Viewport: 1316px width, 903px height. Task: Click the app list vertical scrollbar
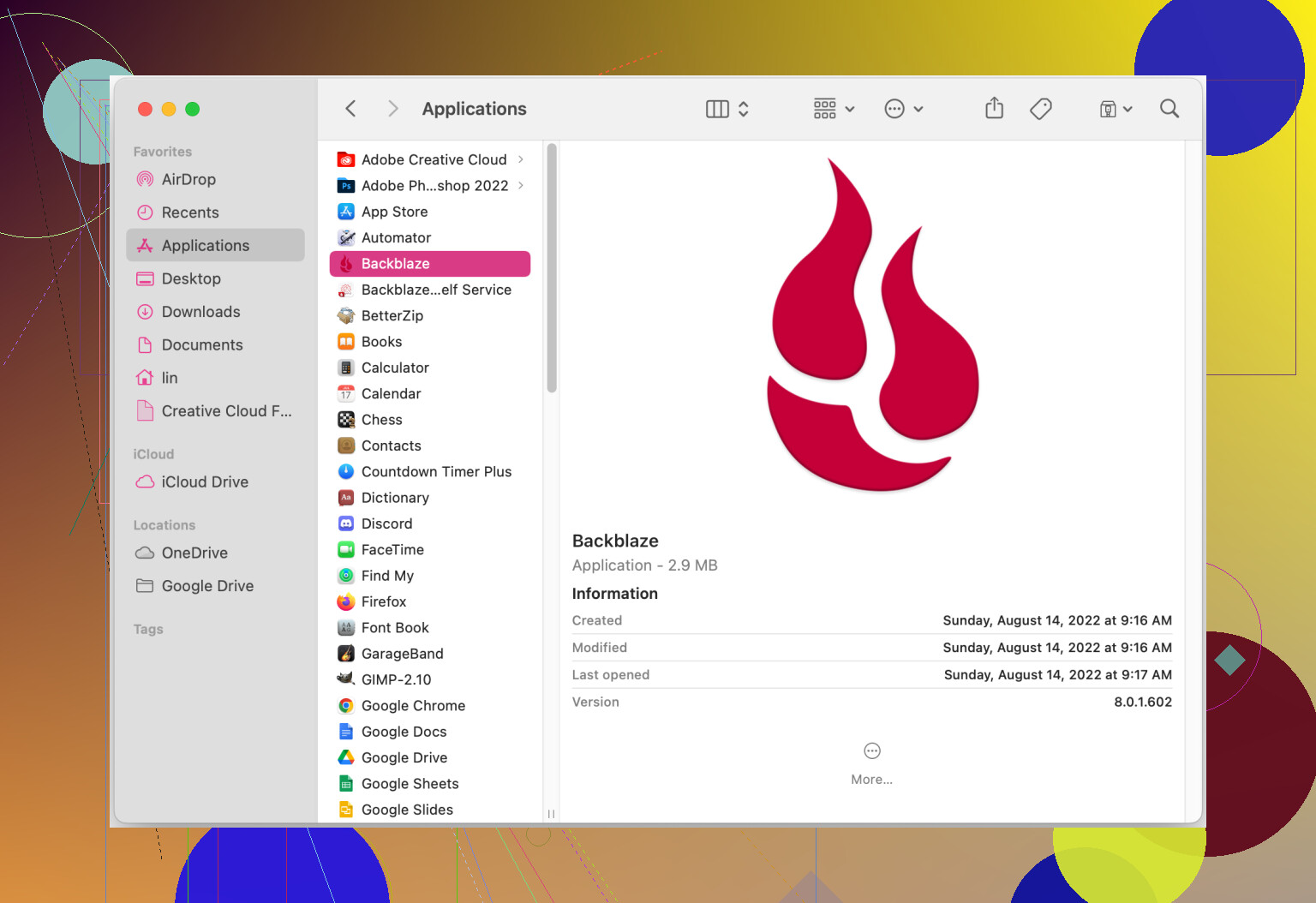pos(552,269)
